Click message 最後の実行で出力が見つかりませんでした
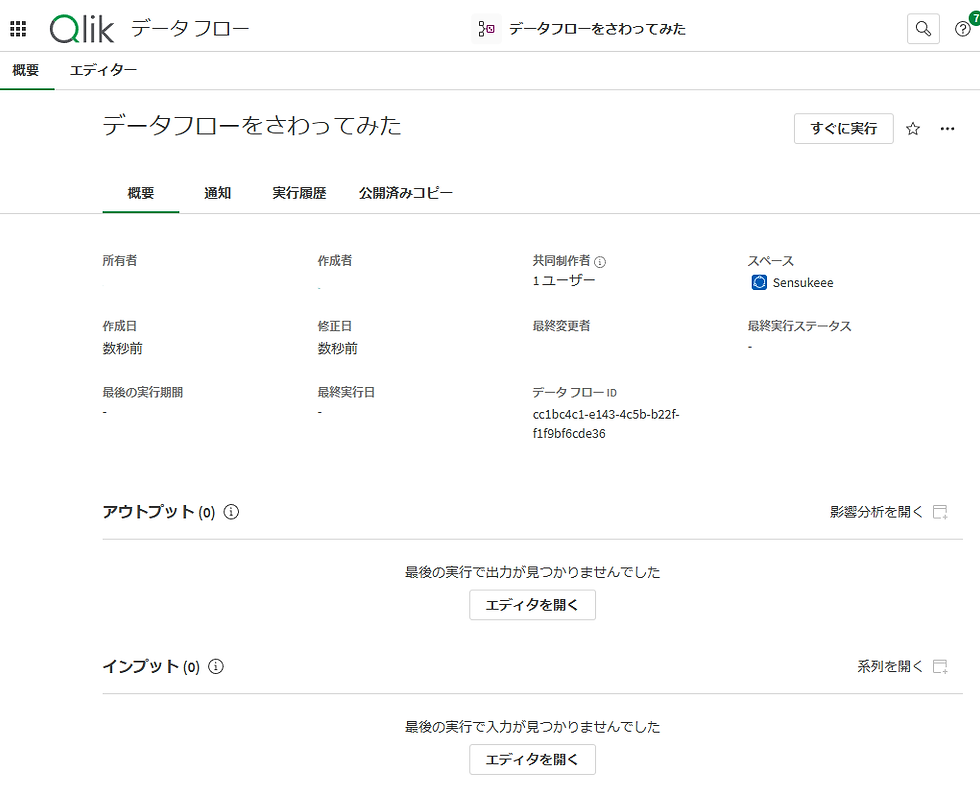The width and height of the screenshot is (980, 796). (x=532, y=572)
